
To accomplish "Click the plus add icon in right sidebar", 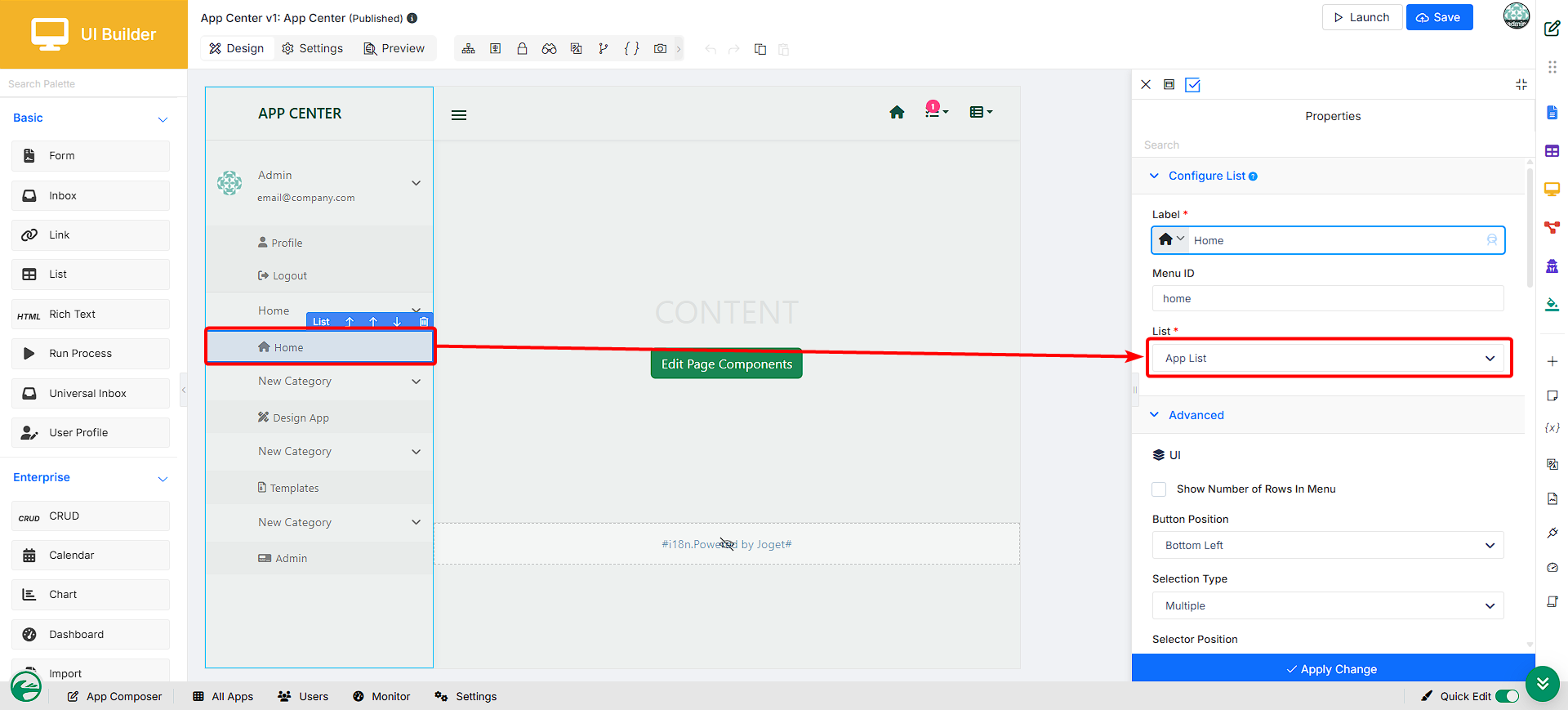I will tap(1552, 361).
